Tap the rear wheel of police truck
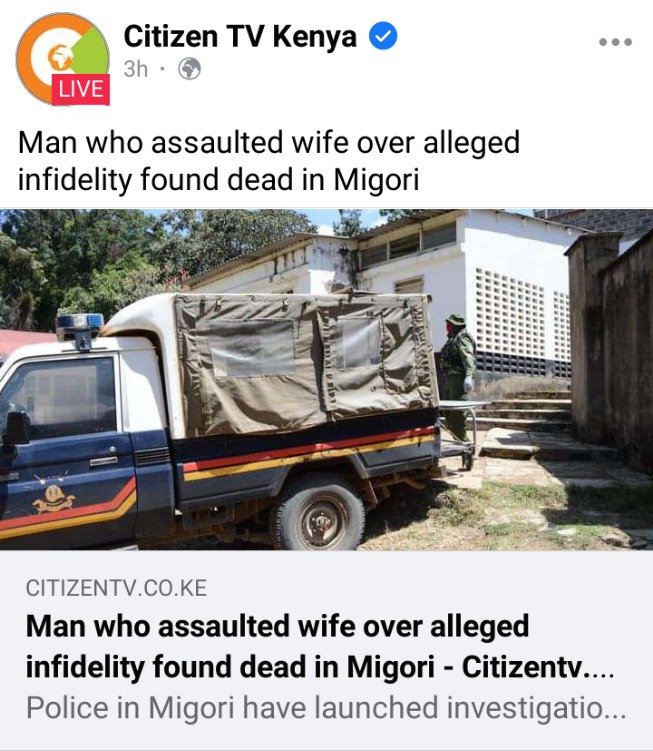653x751 pixels. pyautogui.click(x=317, y=516)
